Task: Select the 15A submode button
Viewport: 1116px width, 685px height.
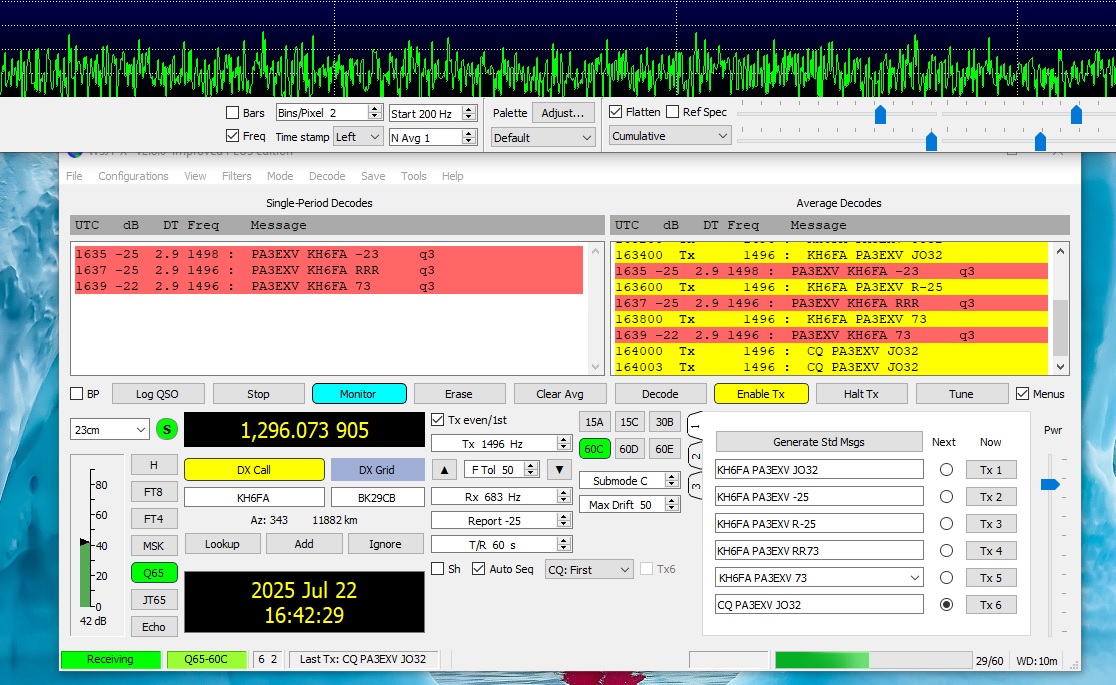Action: click(594, 422)
